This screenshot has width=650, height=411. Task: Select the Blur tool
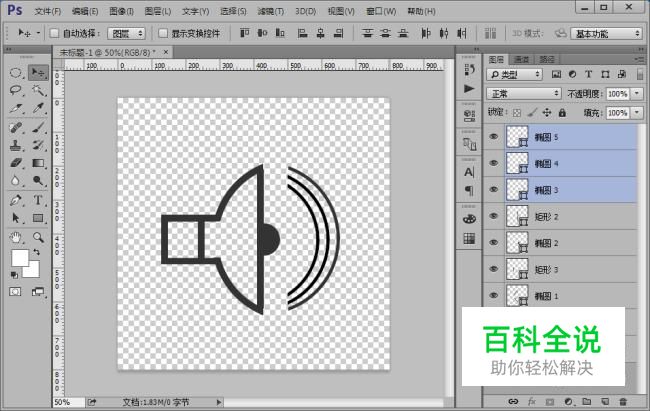pos(16,181)
